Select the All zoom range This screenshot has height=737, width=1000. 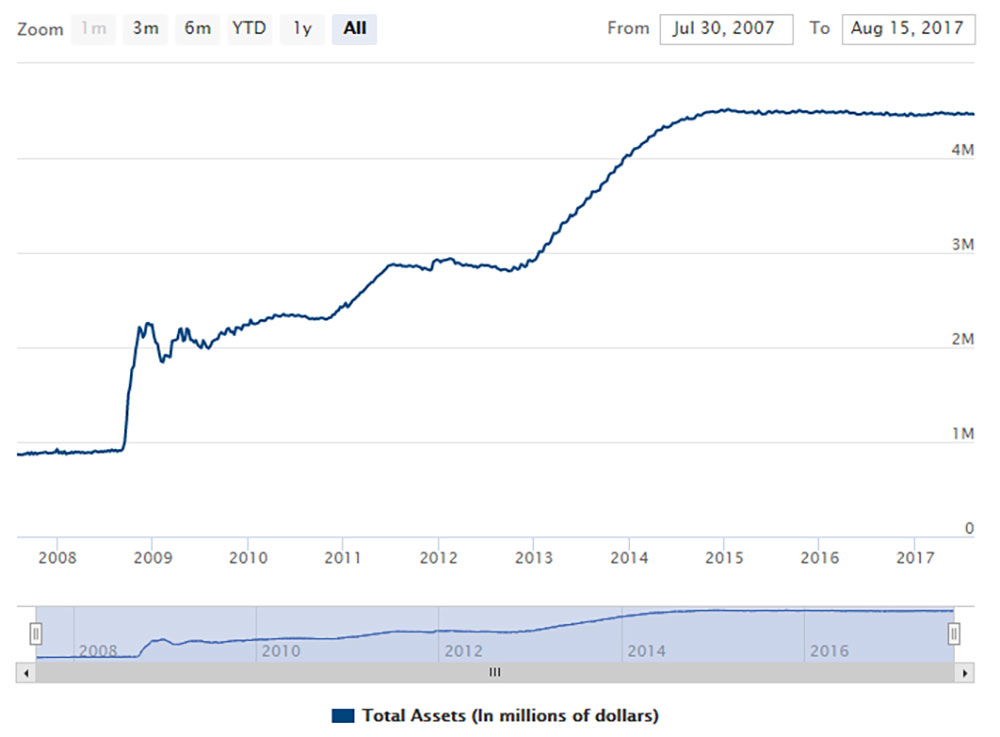coord(354,29)
